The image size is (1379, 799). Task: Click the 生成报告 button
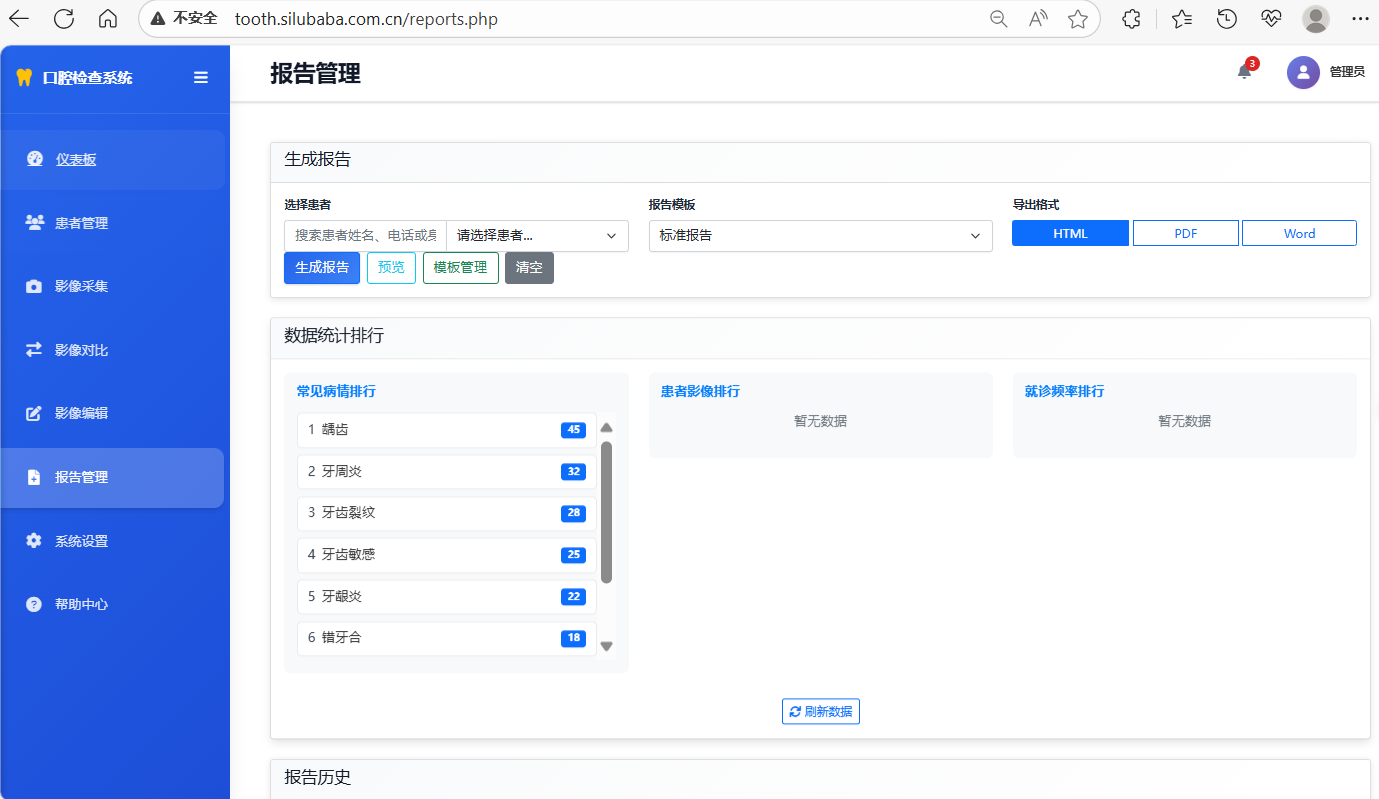pyautogui.click(x=321, y=268)
